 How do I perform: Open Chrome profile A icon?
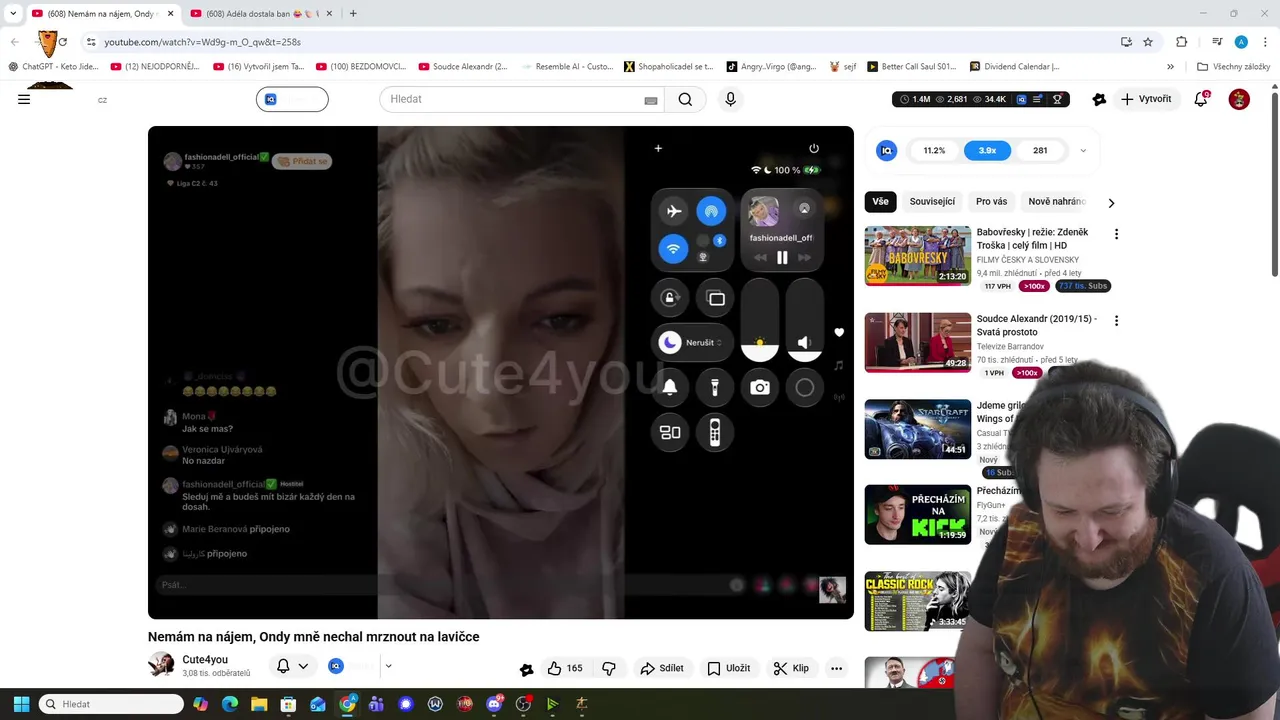(1241, 42)
